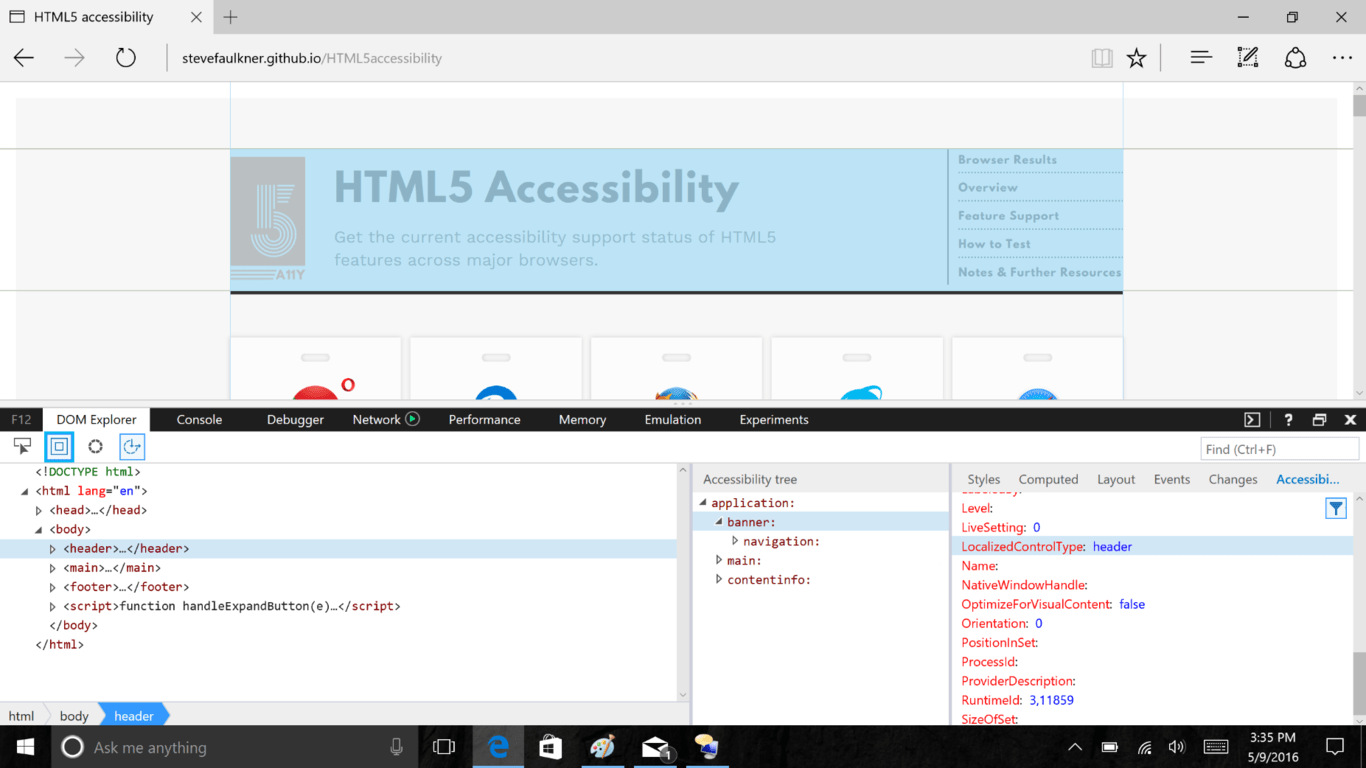
Task: Open the Edge Hub icon
Action: click(1201, 58)
